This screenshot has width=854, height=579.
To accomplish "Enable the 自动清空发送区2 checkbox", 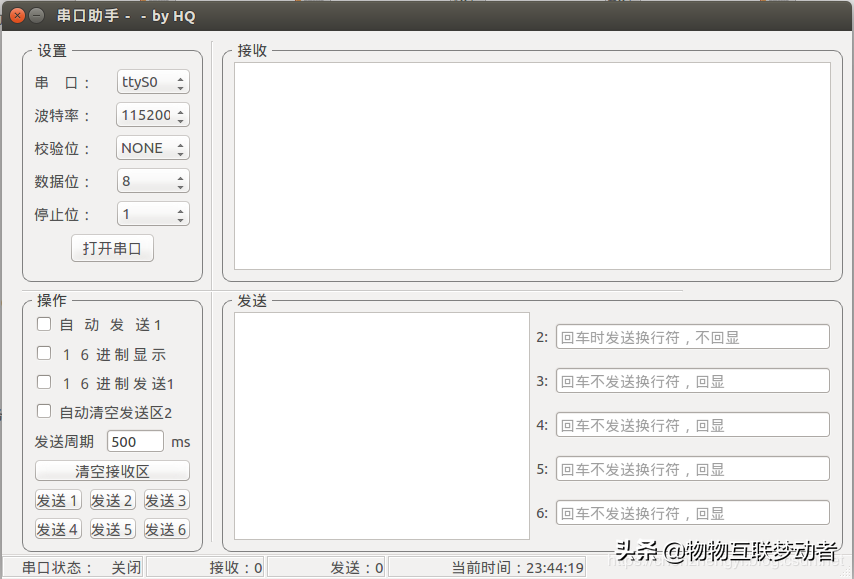I will (44, 411).
